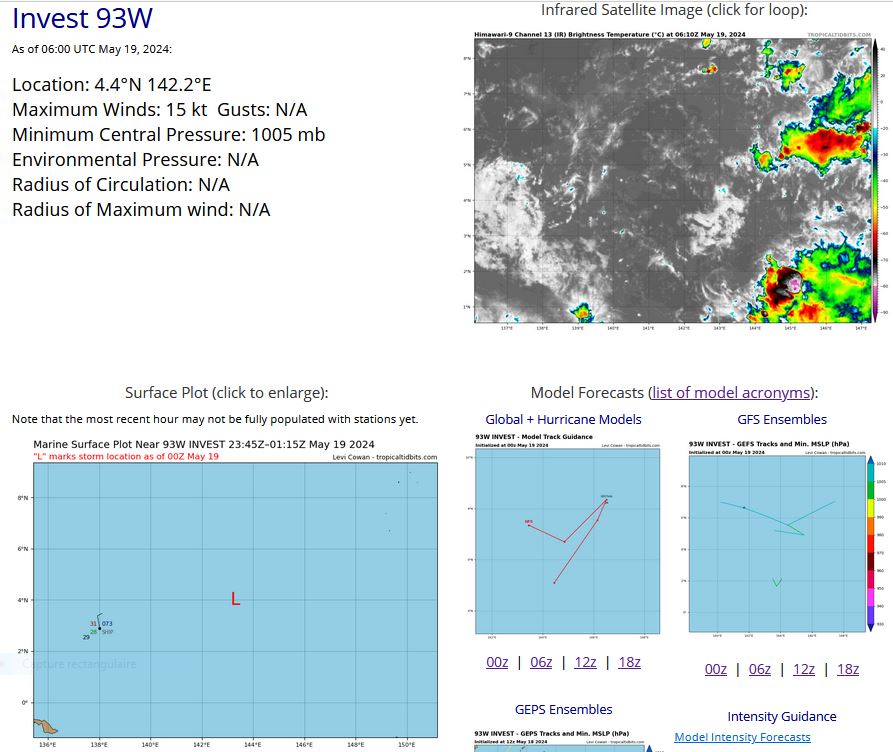
Task: Click Radius of Maximum wind: N/A text
Action: [x=141, y=210]
